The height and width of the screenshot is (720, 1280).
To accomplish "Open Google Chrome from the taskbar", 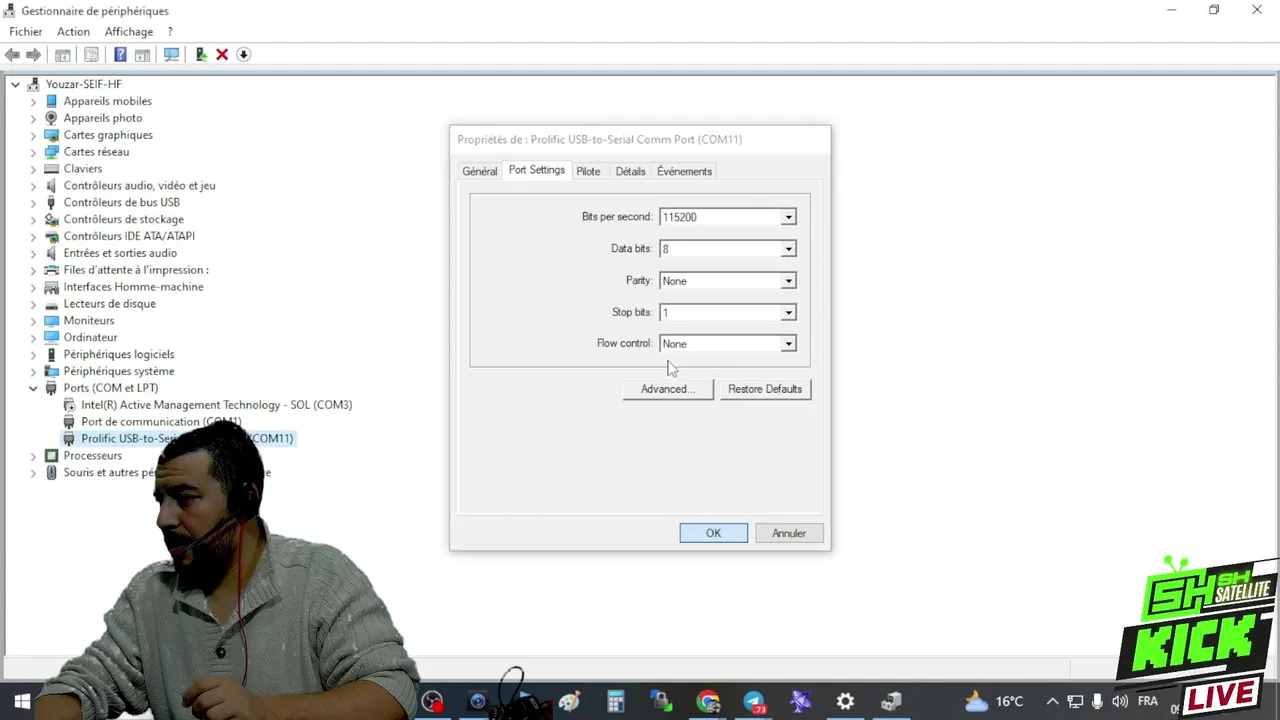I will [x=708, y=702].
